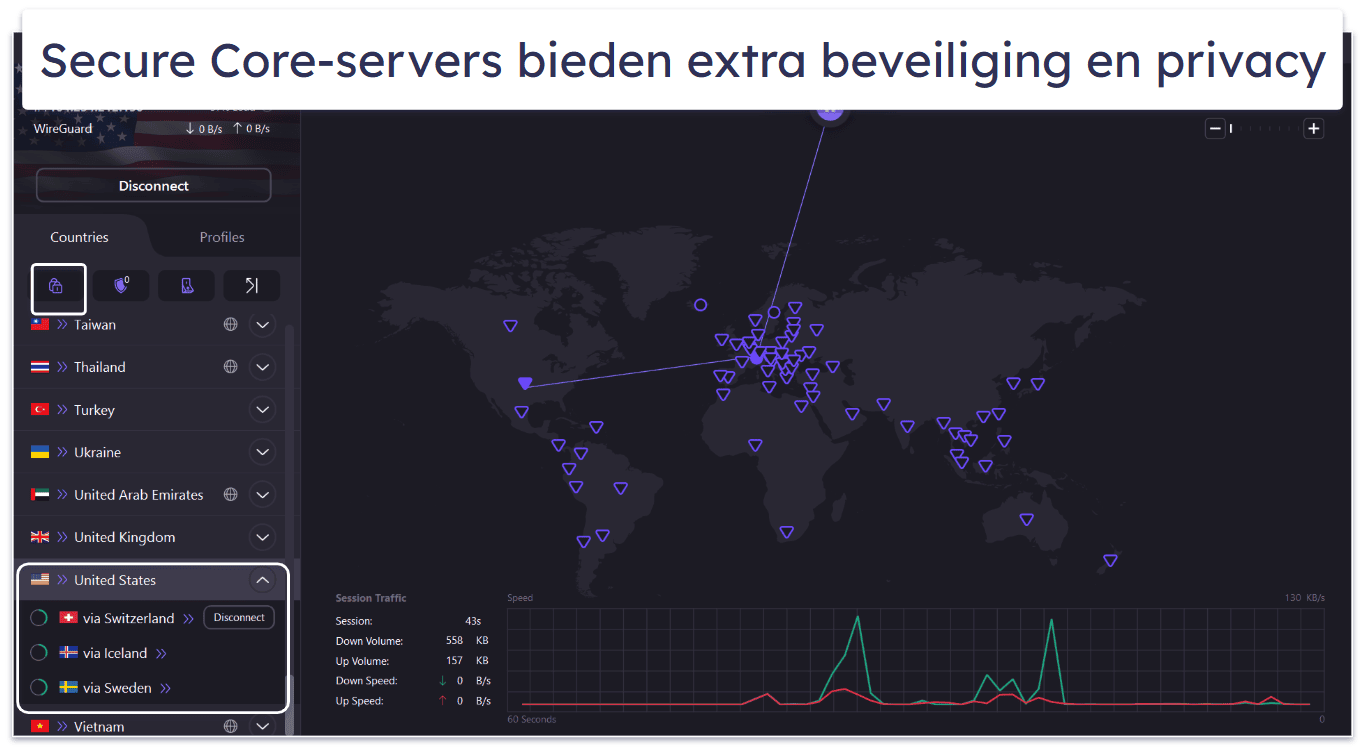Click the WireGuard protocol label
Screen dimensions: 1365x749
[x=63, y=128]
